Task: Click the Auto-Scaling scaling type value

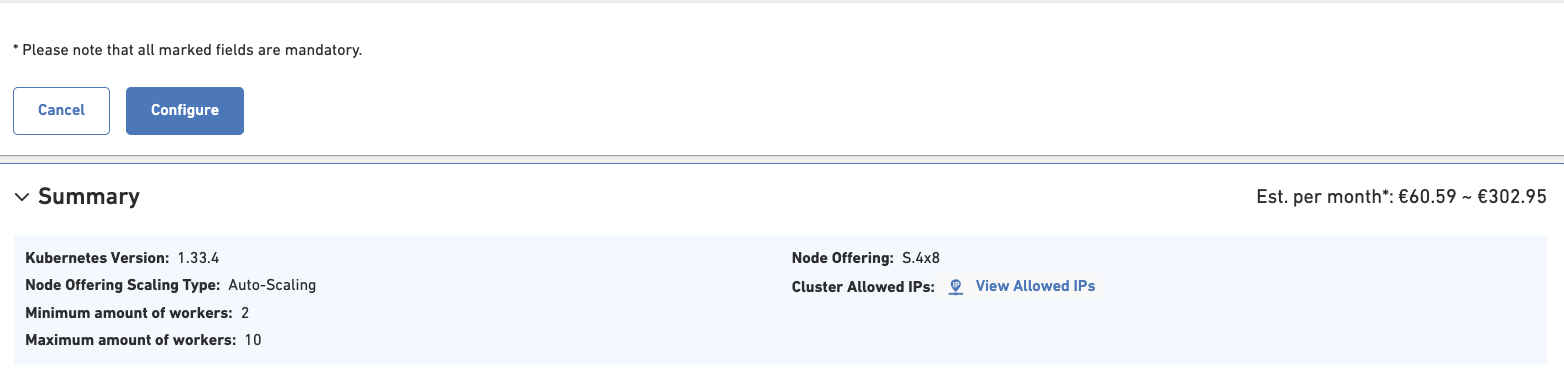Action: point(272,285)
